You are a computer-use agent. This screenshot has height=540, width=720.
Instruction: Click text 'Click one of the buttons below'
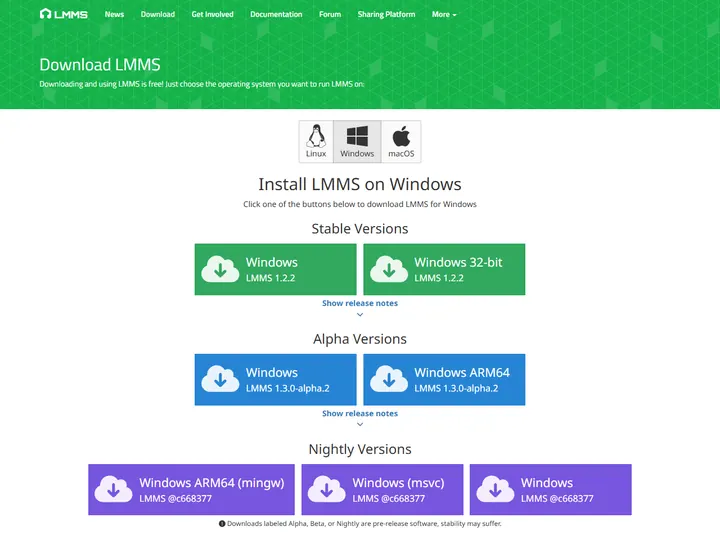point(301,204)
